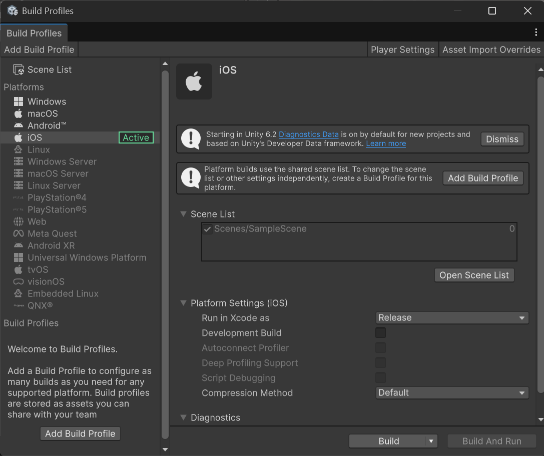This screenshot has height=456, width=544.
Task: Select the Scene List icon in sidebar
Action: [x=18, y=70]
